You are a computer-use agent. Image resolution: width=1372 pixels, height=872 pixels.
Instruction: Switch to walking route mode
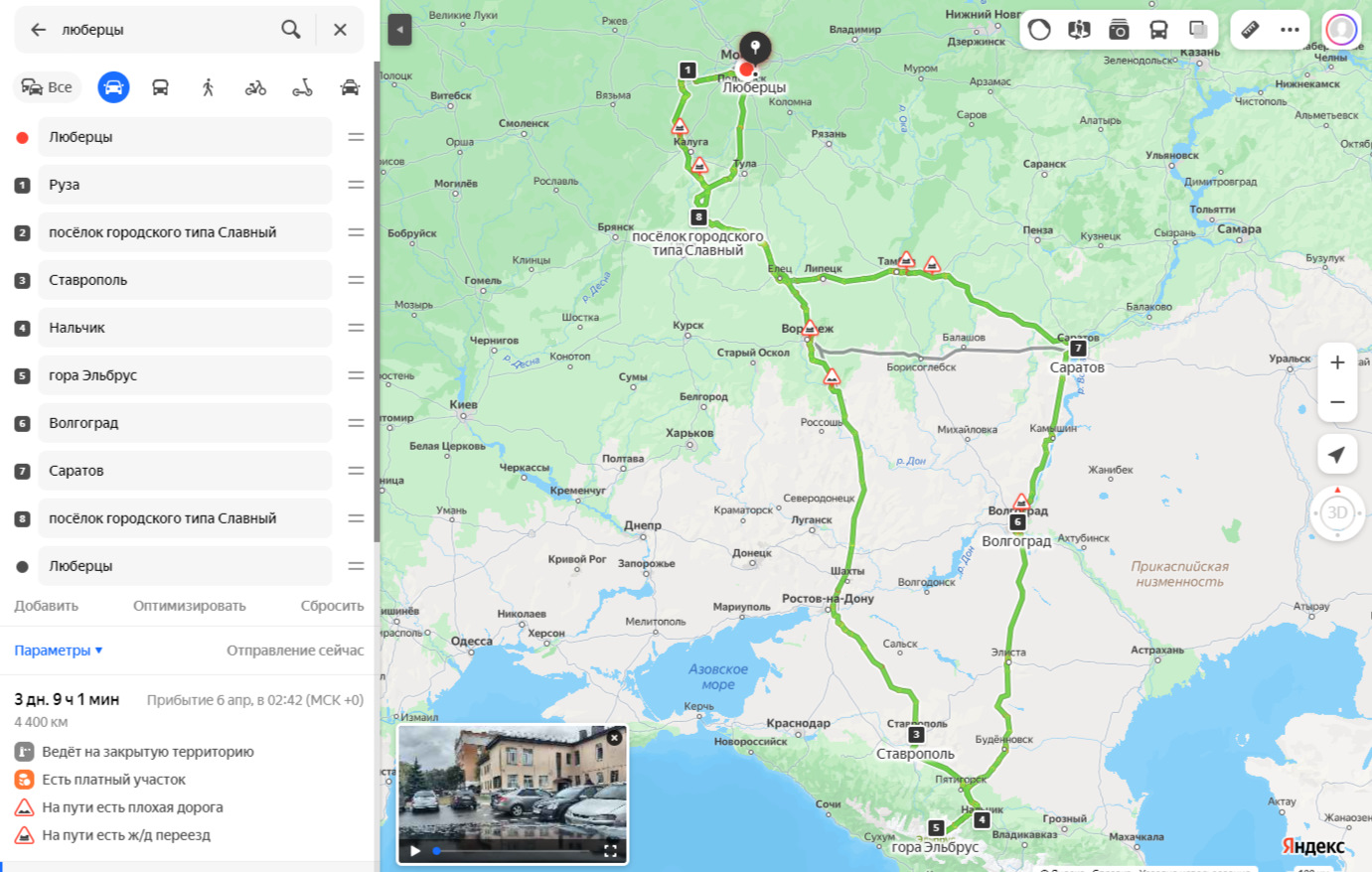point(208,87)
